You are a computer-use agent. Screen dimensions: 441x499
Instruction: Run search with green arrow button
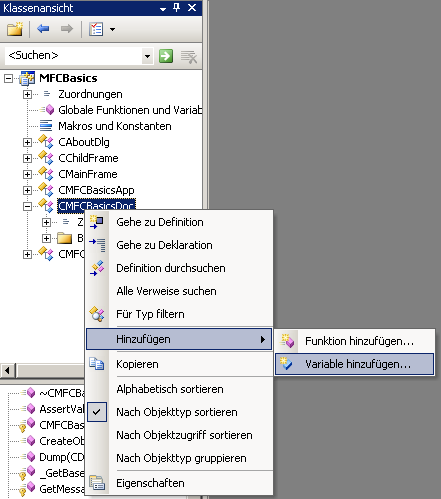coord(166,56)
